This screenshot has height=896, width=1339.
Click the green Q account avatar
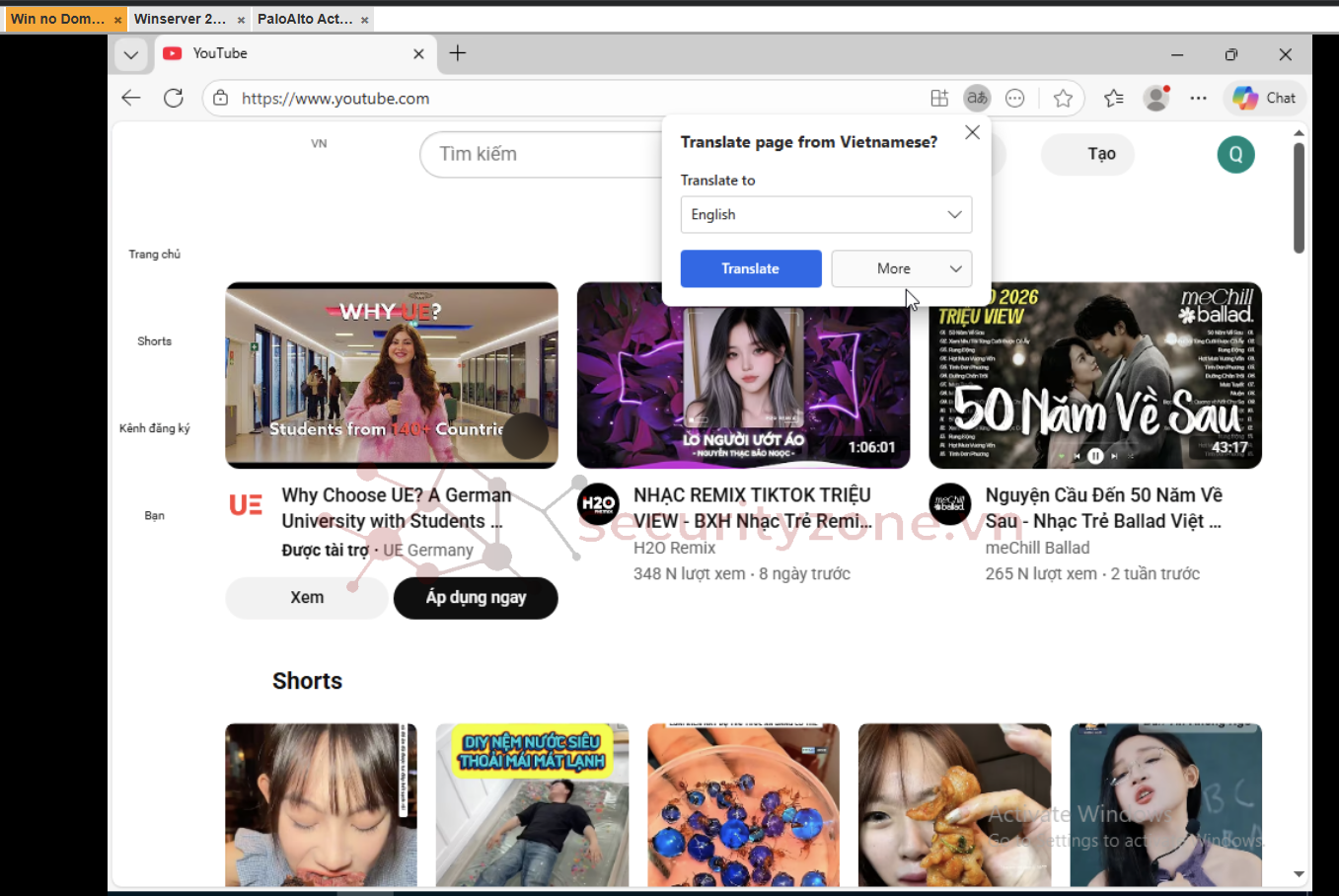pyautogui.click(x=1235, y=154)
